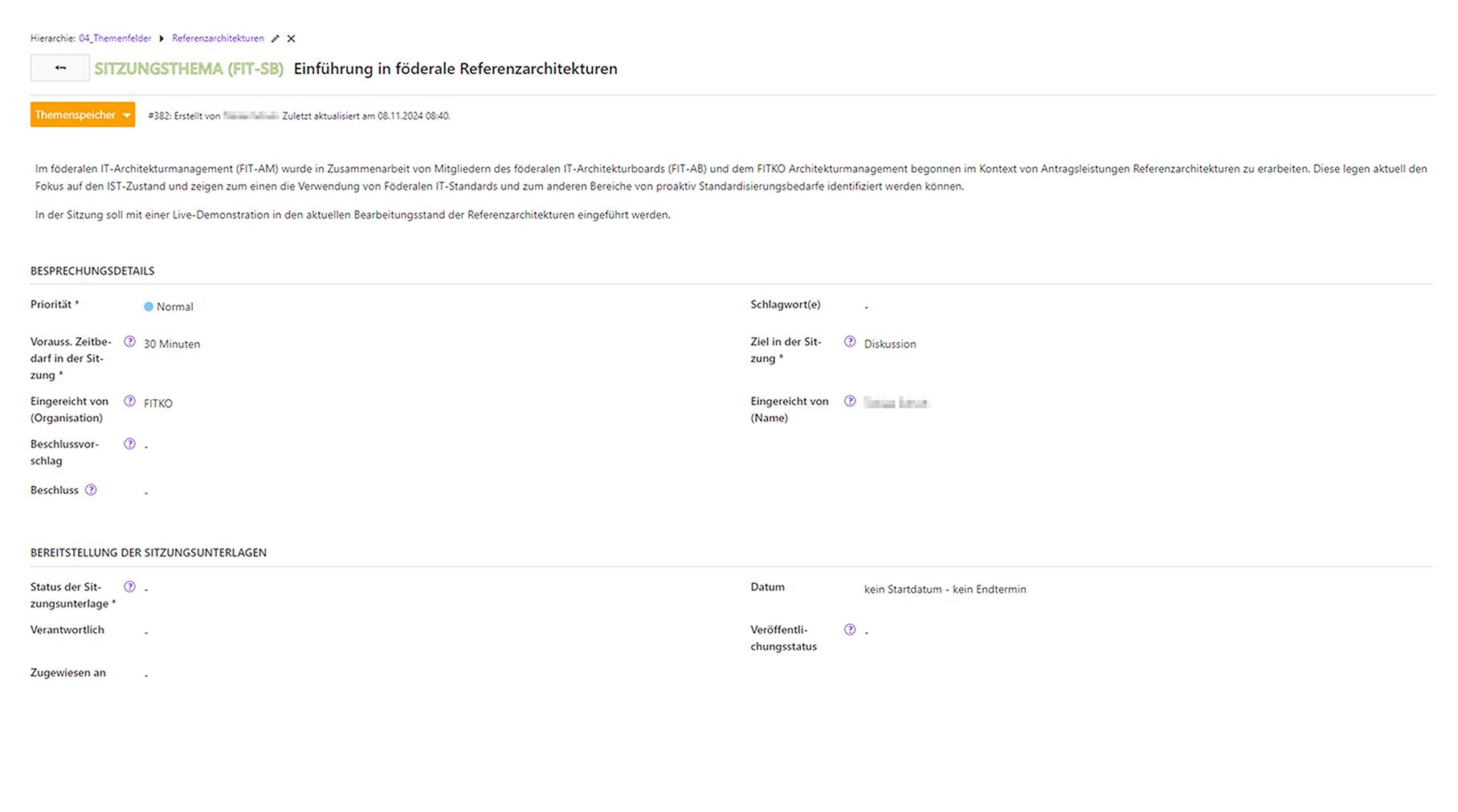
Task: Click the blue Normal priority indicator
Action: pyautogui.click(x=149, y=307)
